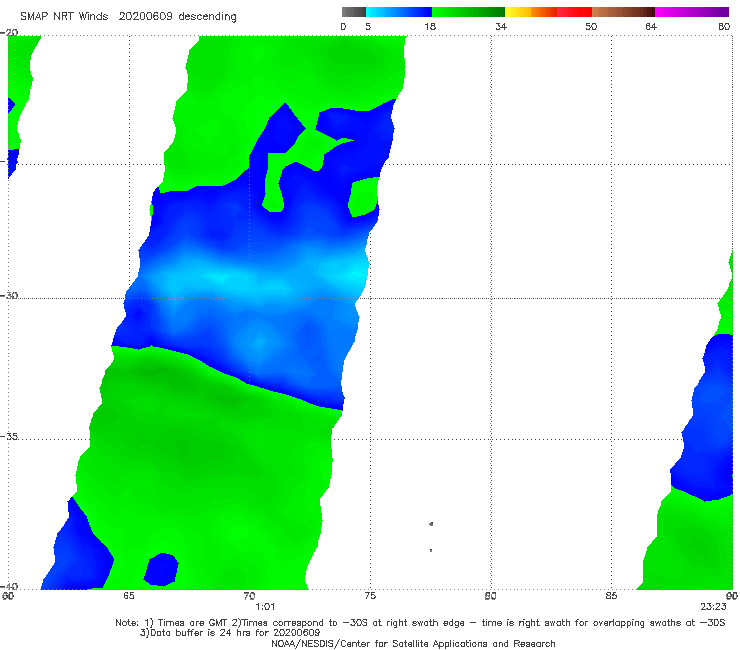Click the latitude label '-30'
Screen dimensions: 740x650
tap(9, 295)
